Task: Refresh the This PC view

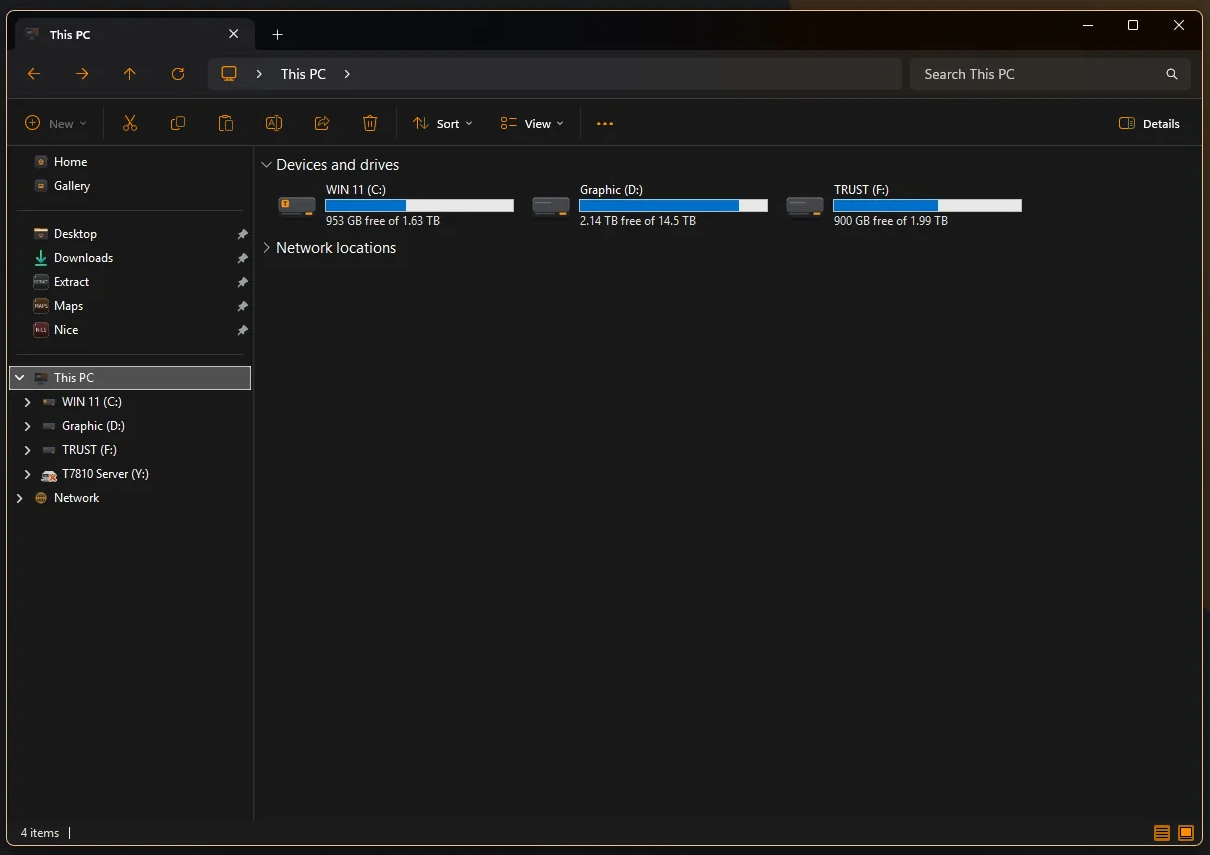Action: (x=178, y=74)
